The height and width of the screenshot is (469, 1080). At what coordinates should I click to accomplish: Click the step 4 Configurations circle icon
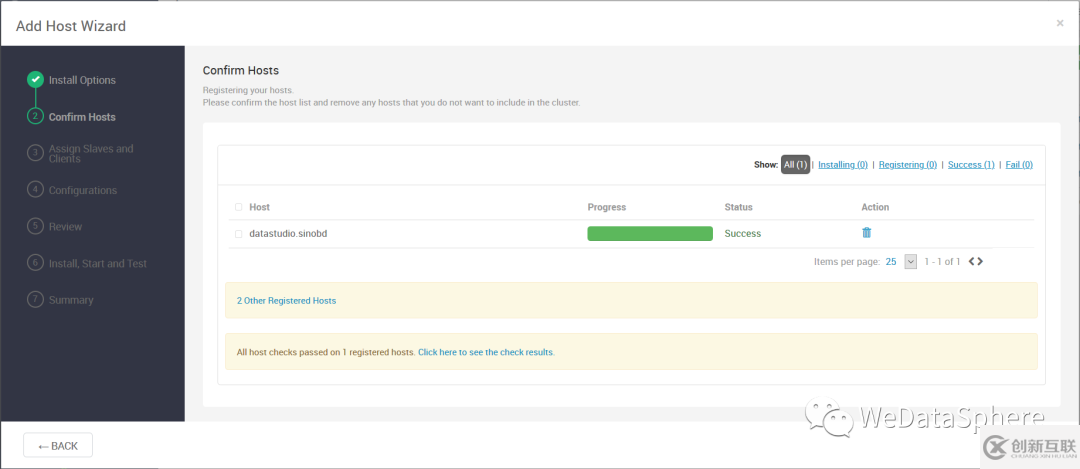pos(36,189)
